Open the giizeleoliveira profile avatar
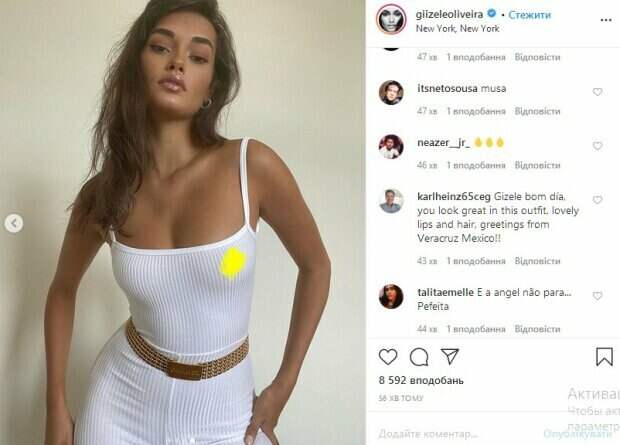620x445 pixels. coord(391,19)
